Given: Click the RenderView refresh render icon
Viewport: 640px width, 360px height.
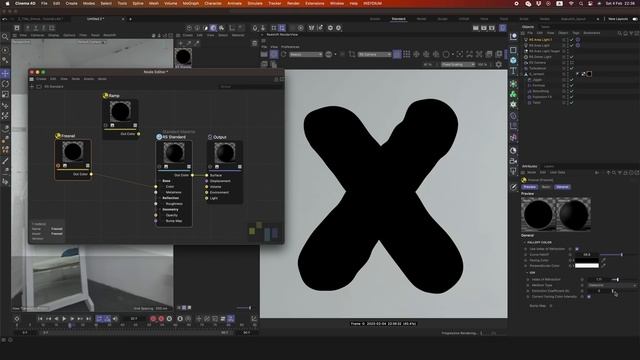Looking at the screenshot, I should tap(284, 54).
